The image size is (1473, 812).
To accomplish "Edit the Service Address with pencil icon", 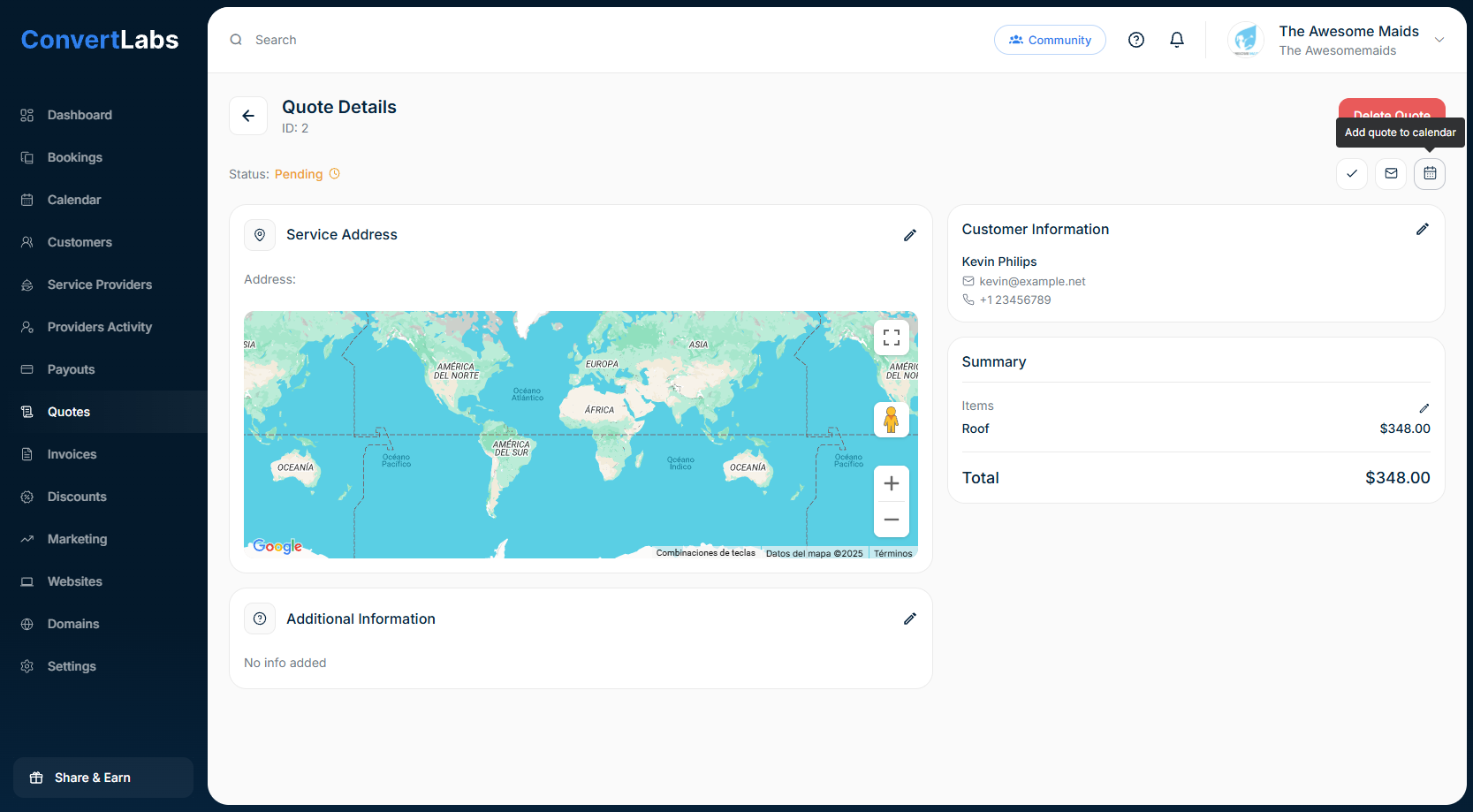I will (909, 235).
